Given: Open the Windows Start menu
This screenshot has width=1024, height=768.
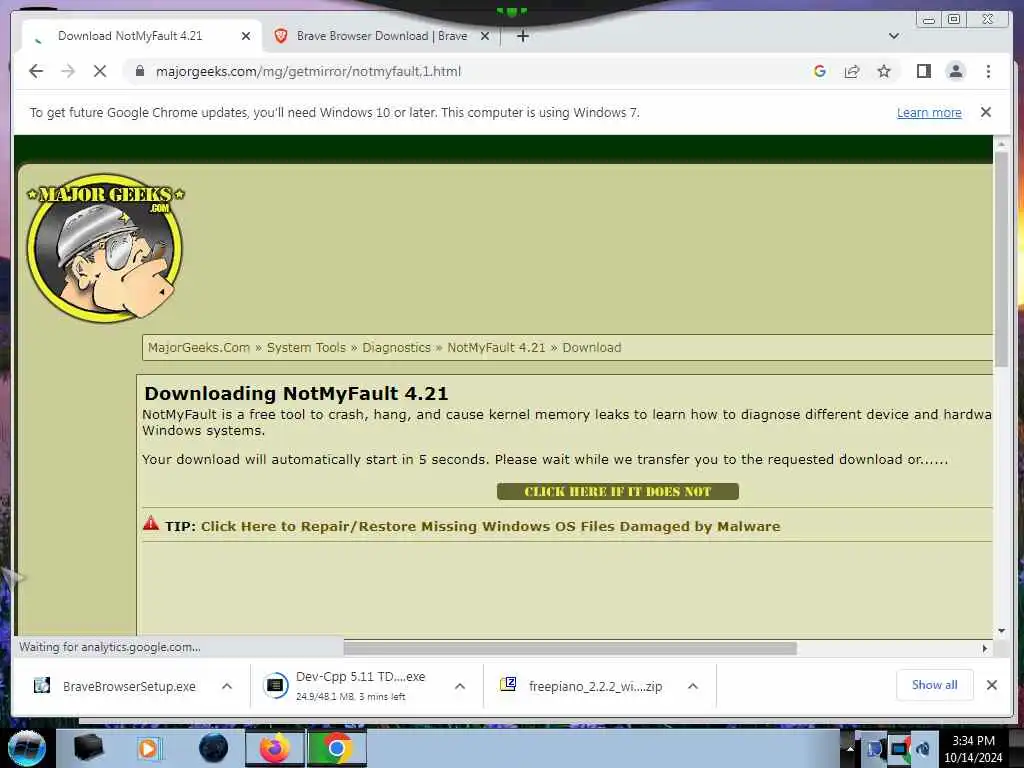Looking at the screenshot, I should click(27, 748).
